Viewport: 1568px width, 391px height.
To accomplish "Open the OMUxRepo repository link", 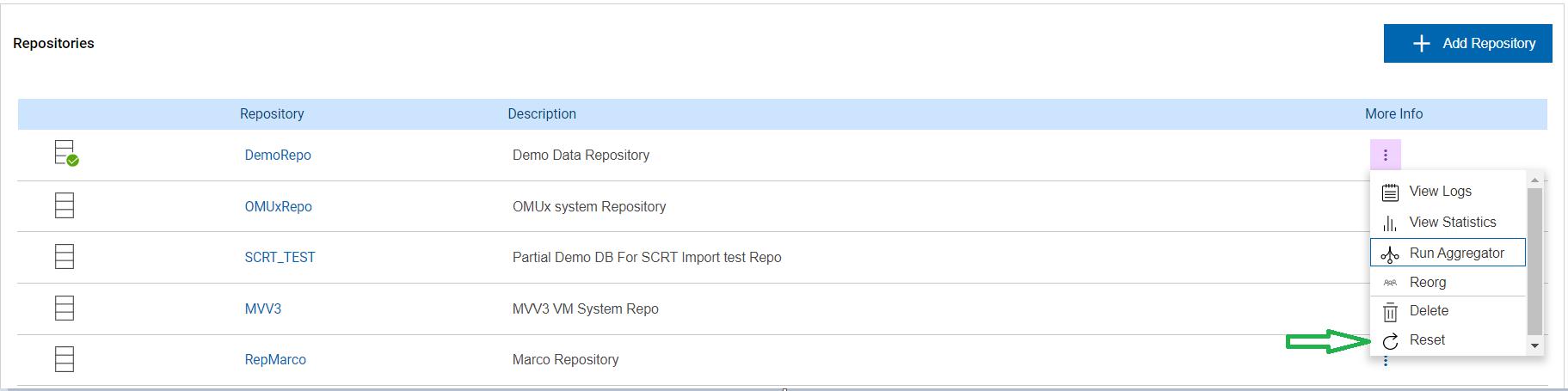I will click(x=278, y=206).
